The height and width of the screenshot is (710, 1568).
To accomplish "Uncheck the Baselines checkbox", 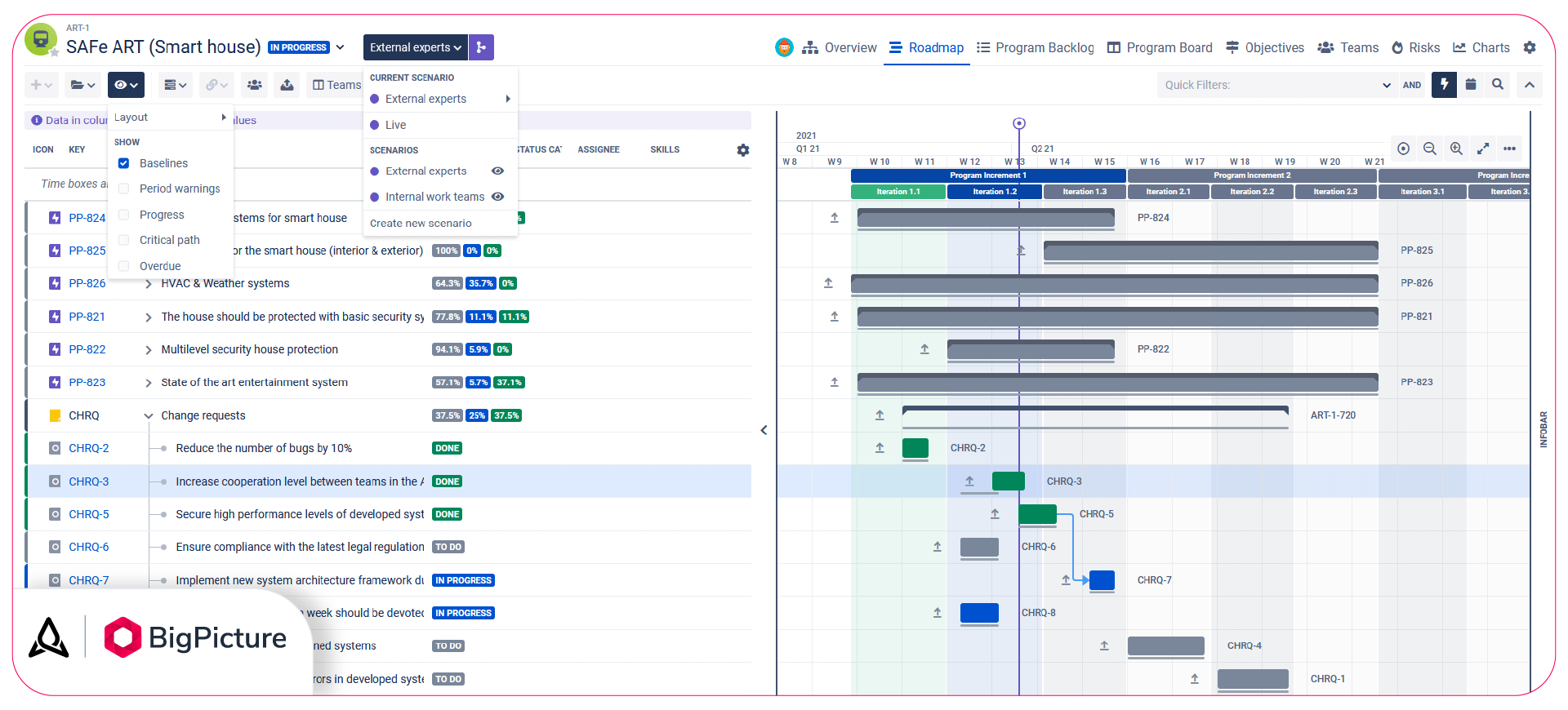I will (x=124, y=163).
